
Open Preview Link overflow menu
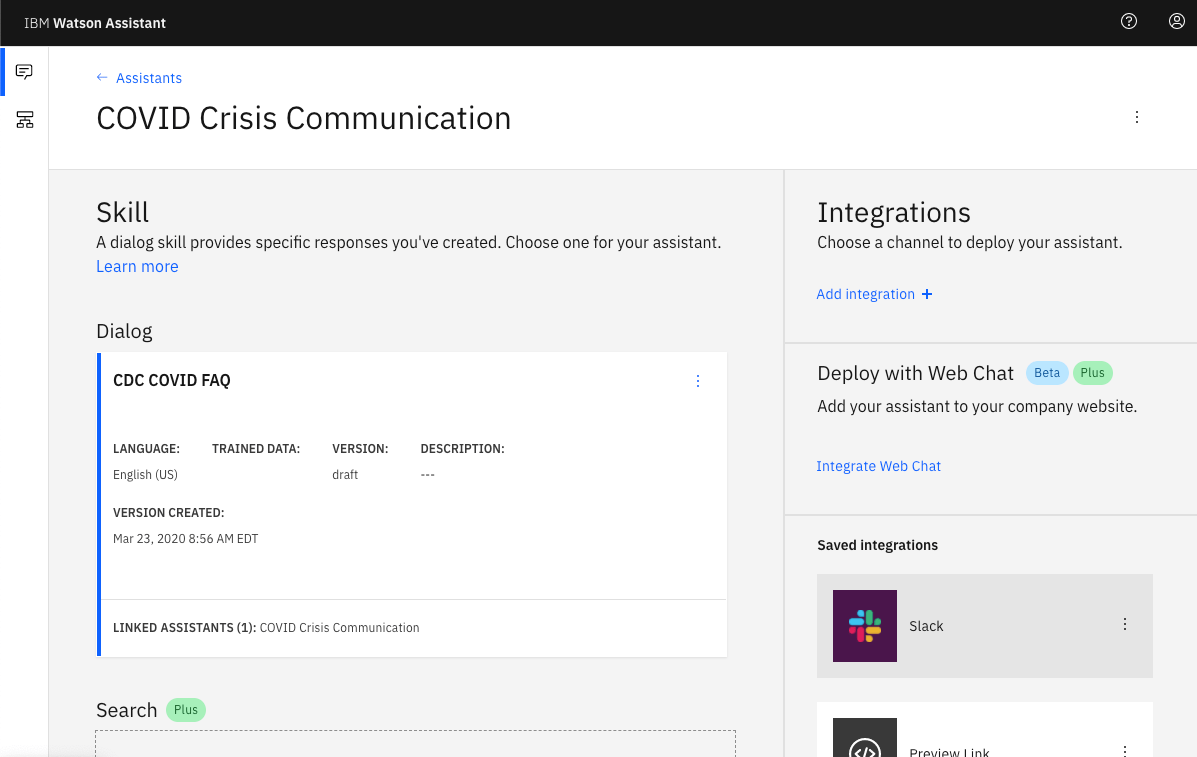[x=1124, y=751]
